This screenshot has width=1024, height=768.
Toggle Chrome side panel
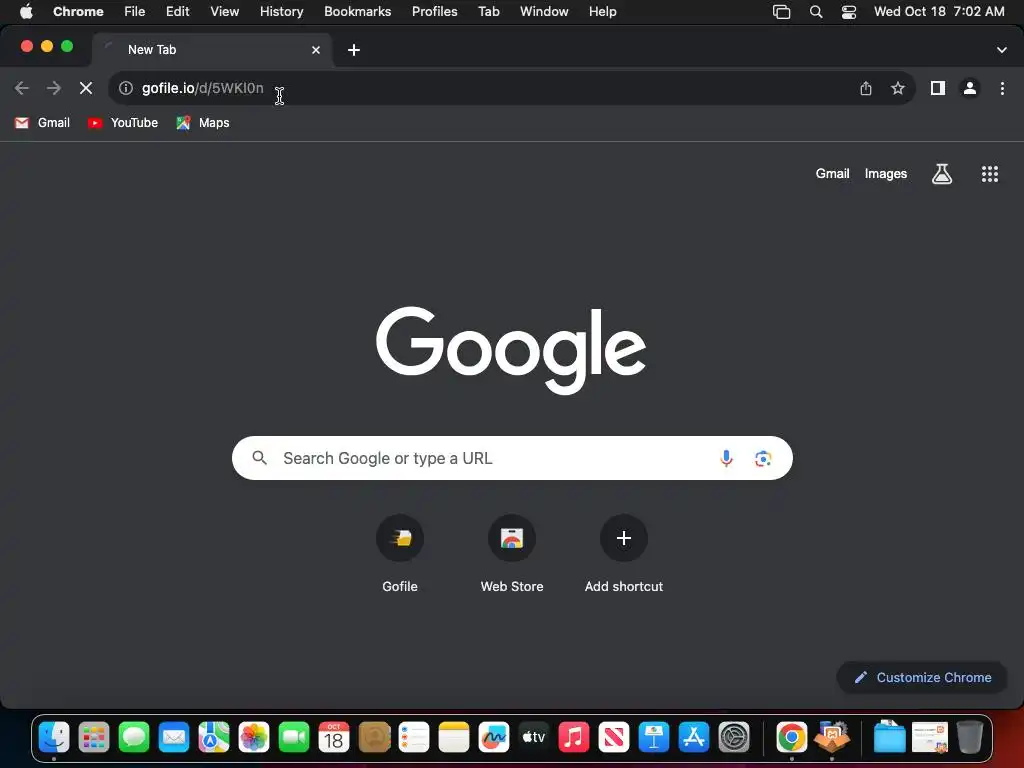(938, 88)
